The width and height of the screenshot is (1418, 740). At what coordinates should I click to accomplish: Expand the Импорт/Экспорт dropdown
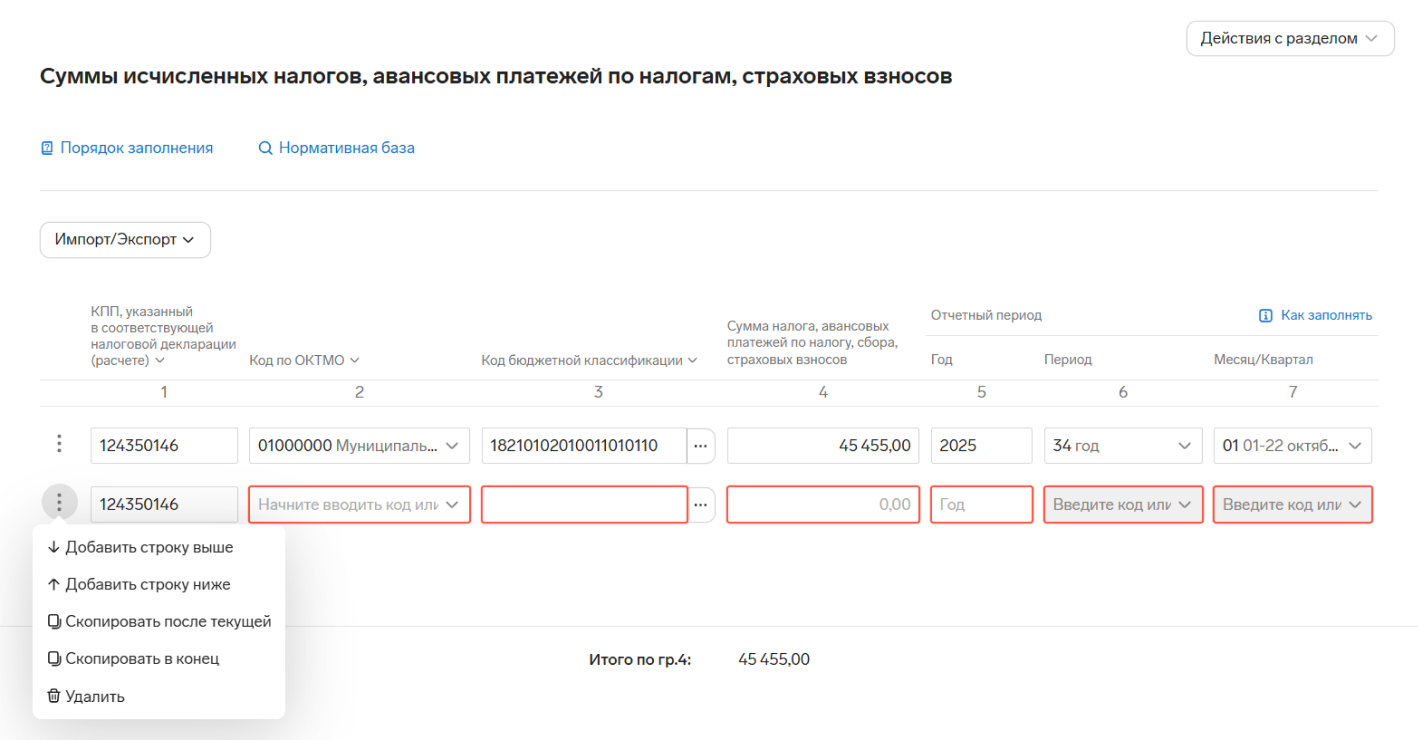[125, 240]
